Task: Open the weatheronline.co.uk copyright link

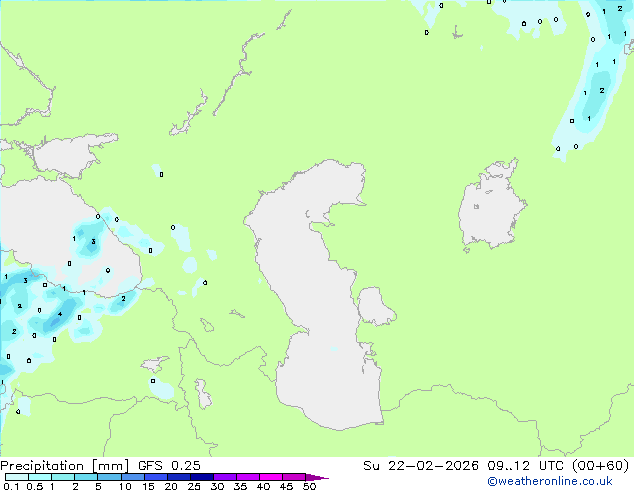Action: point(550,481)
